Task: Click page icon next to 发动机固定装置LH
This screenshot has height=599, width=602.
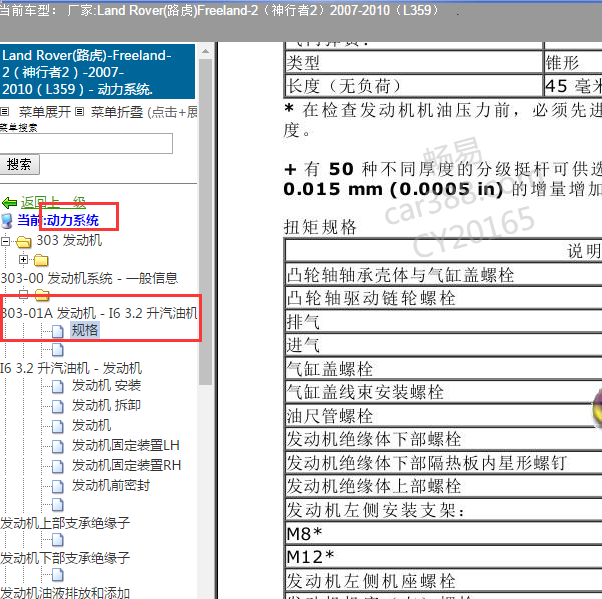Action: [x=58, y=446]
